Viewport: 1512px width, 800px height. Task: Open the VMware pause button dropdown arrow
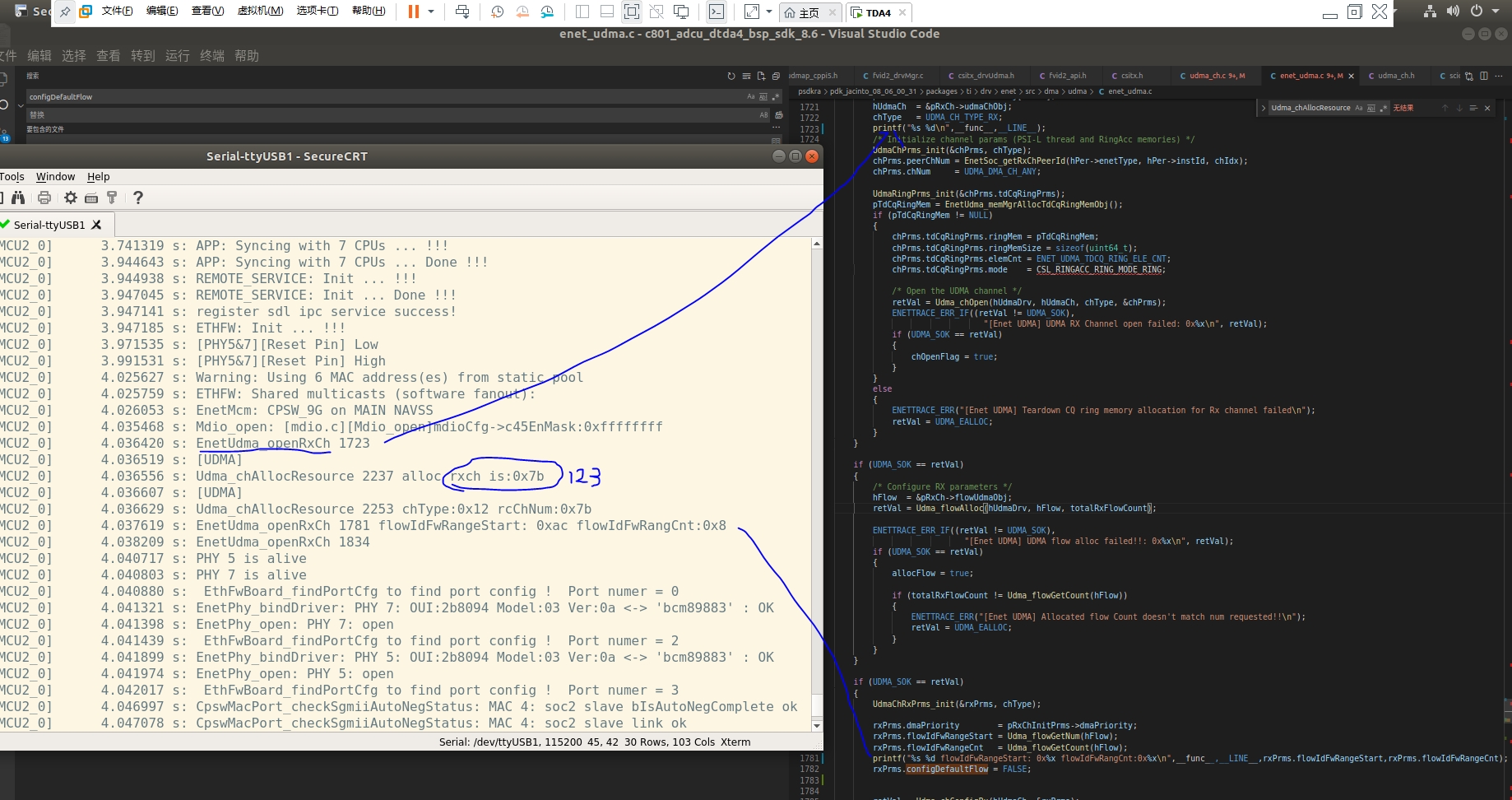point(431,12)
